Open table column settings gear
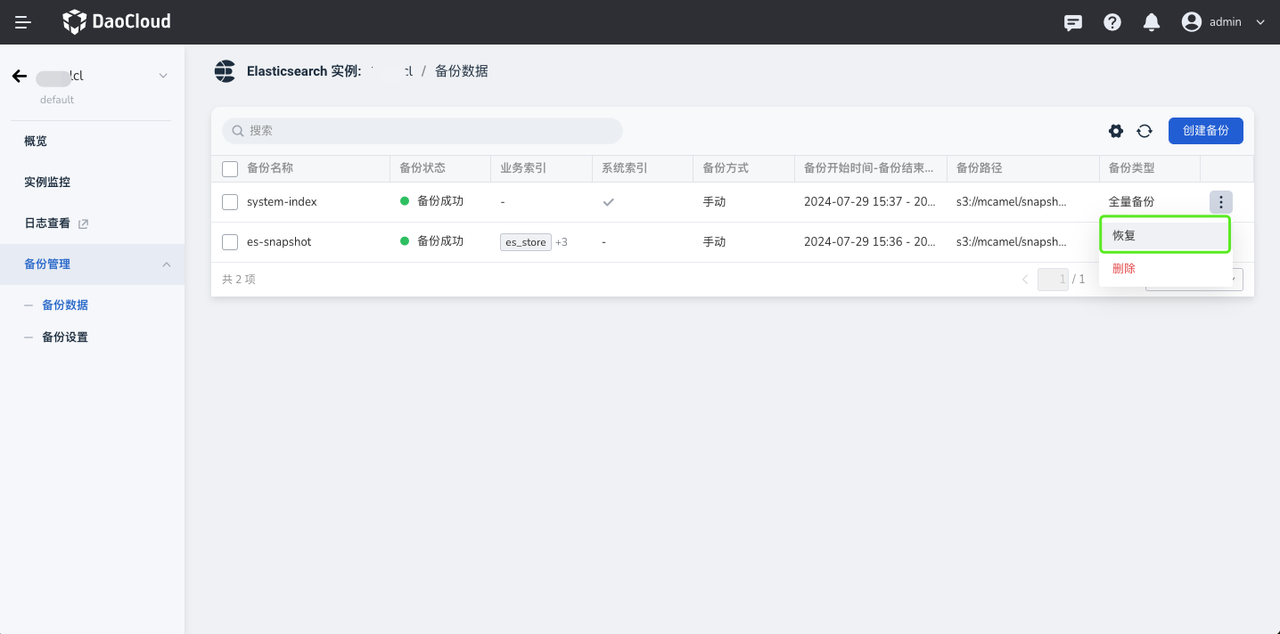 tap(1116, 131)
